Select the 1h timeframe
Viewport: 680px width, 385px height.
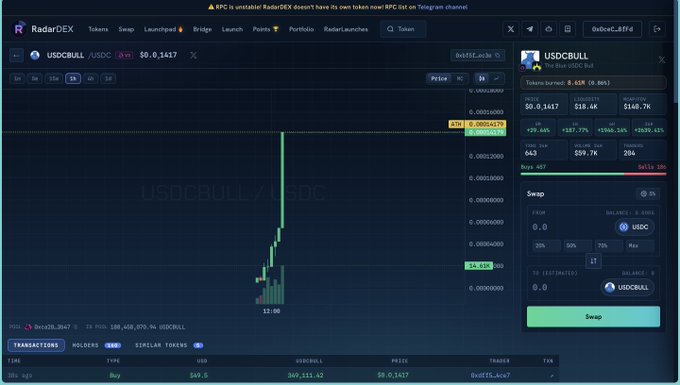pos(73,78)
